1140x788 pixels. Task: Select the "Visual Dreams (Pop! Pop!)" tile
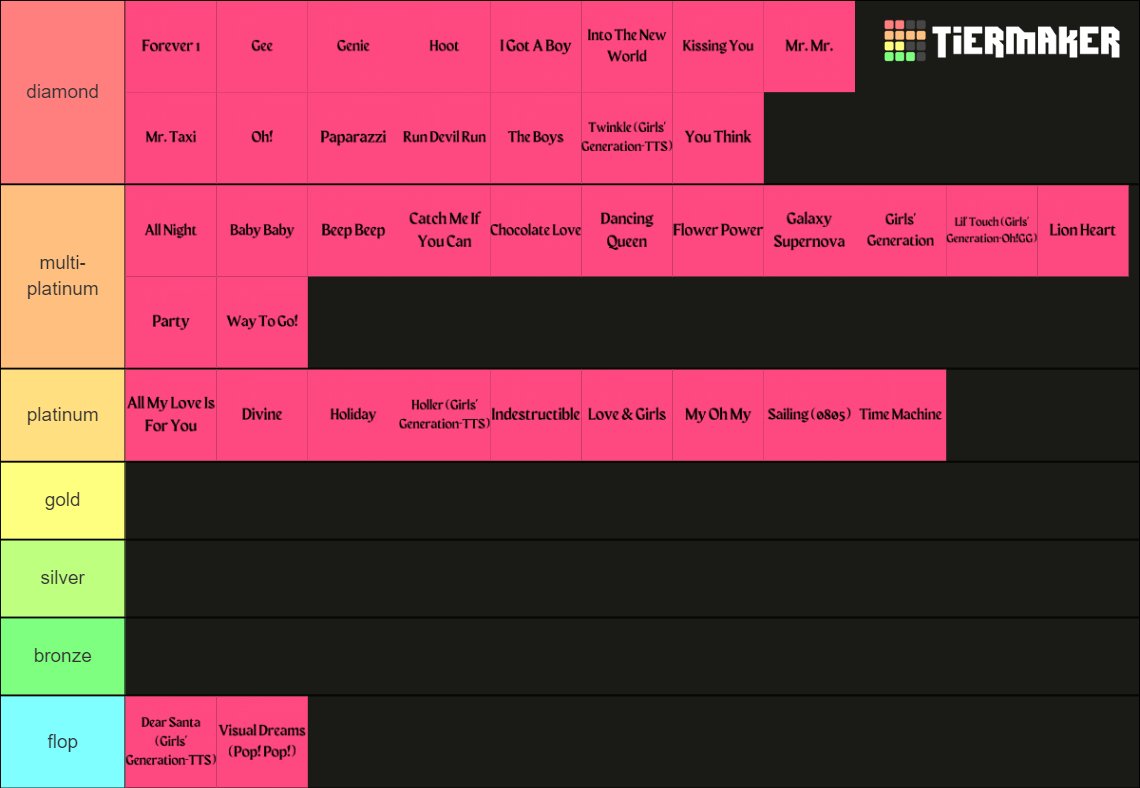coord(262,742)
